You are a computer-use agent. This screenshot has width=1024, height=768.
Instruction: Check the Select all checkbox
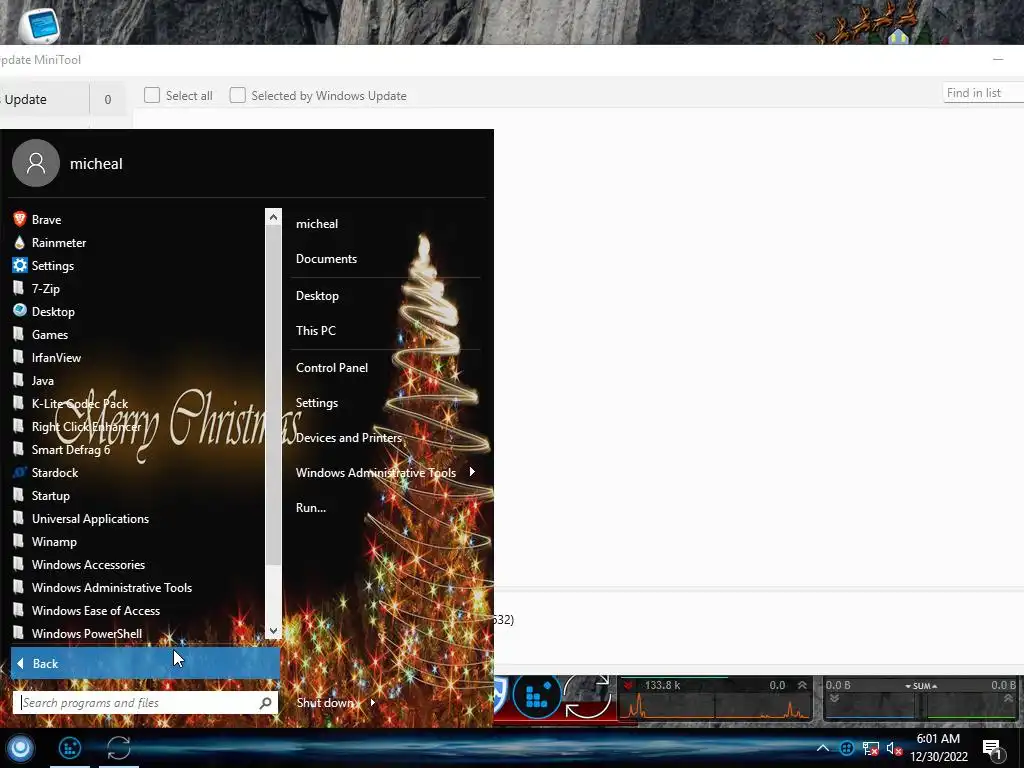pos(152,95)
